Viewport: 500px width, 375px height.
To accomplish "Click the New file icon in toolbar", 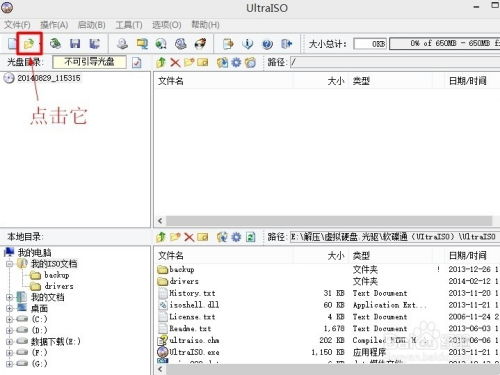I will coord(12,44).
